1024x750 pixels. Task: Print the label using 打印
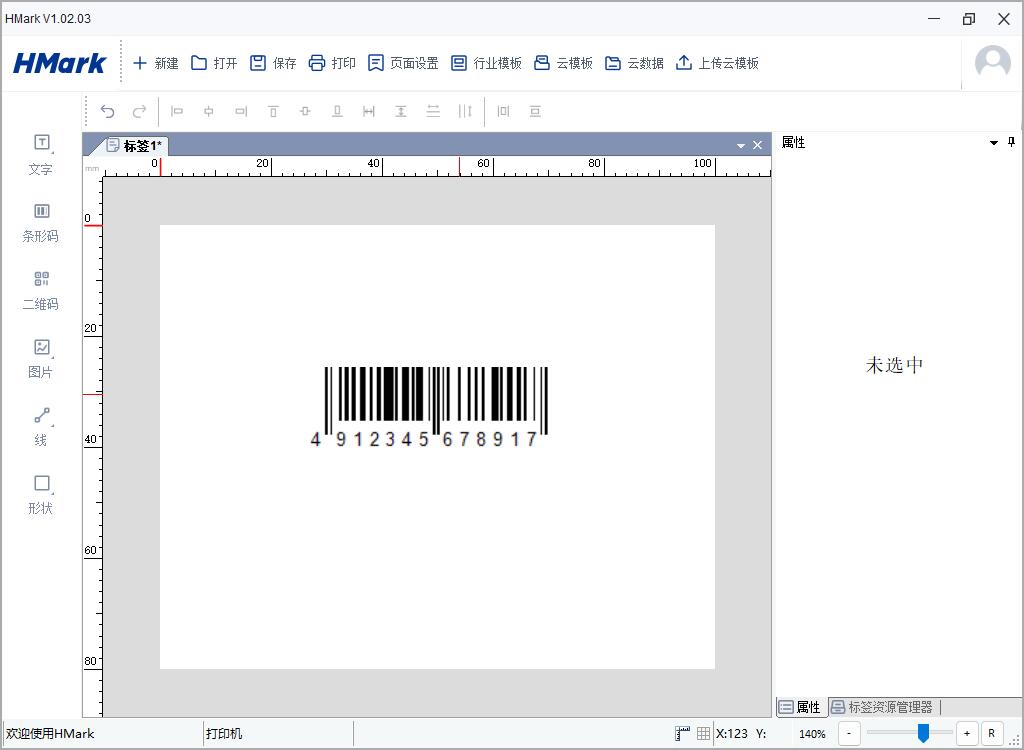332,63
